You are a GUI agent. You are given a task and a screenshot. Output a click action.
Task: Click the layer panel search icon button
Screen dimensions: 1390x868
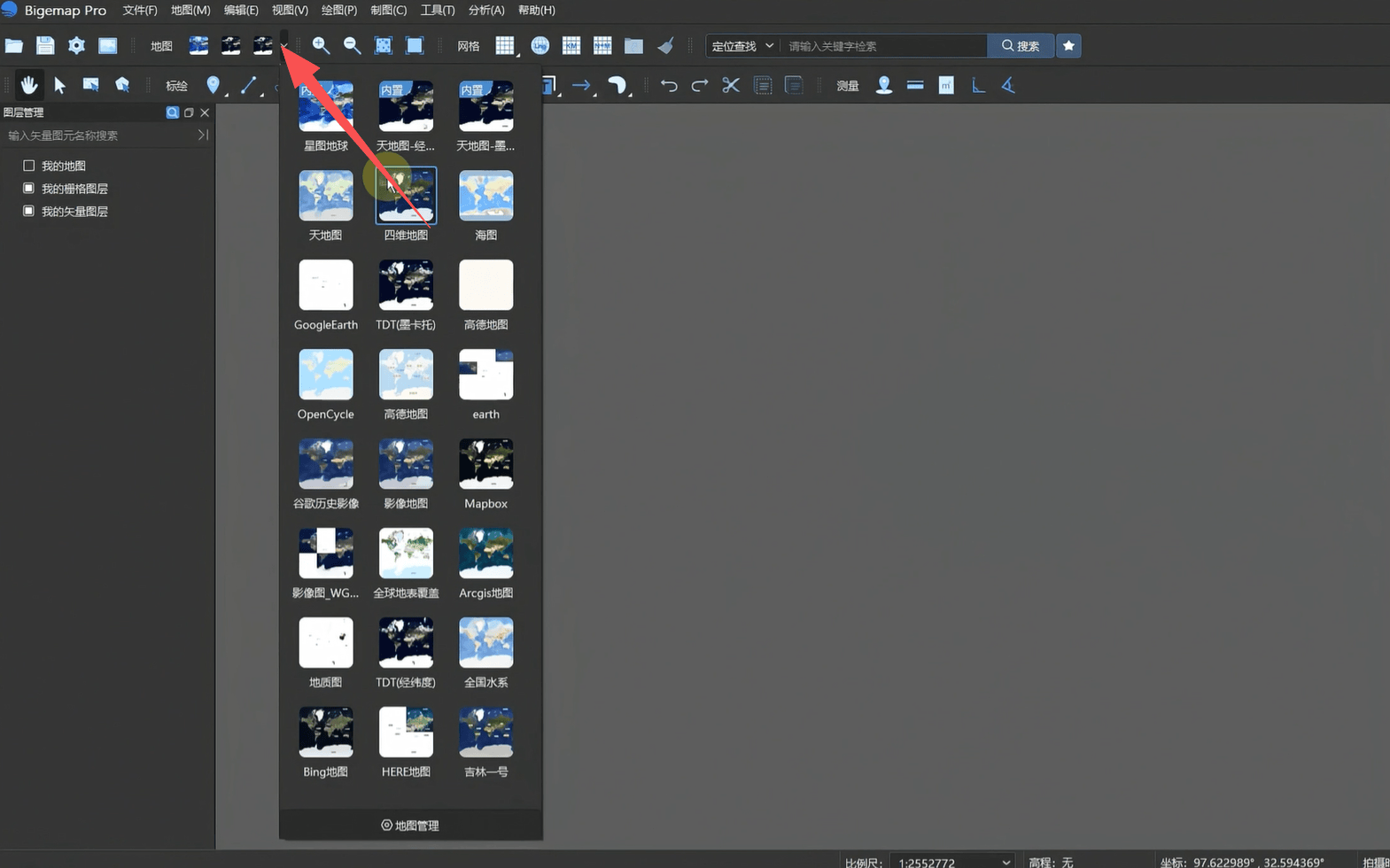[x=173, y=112]
